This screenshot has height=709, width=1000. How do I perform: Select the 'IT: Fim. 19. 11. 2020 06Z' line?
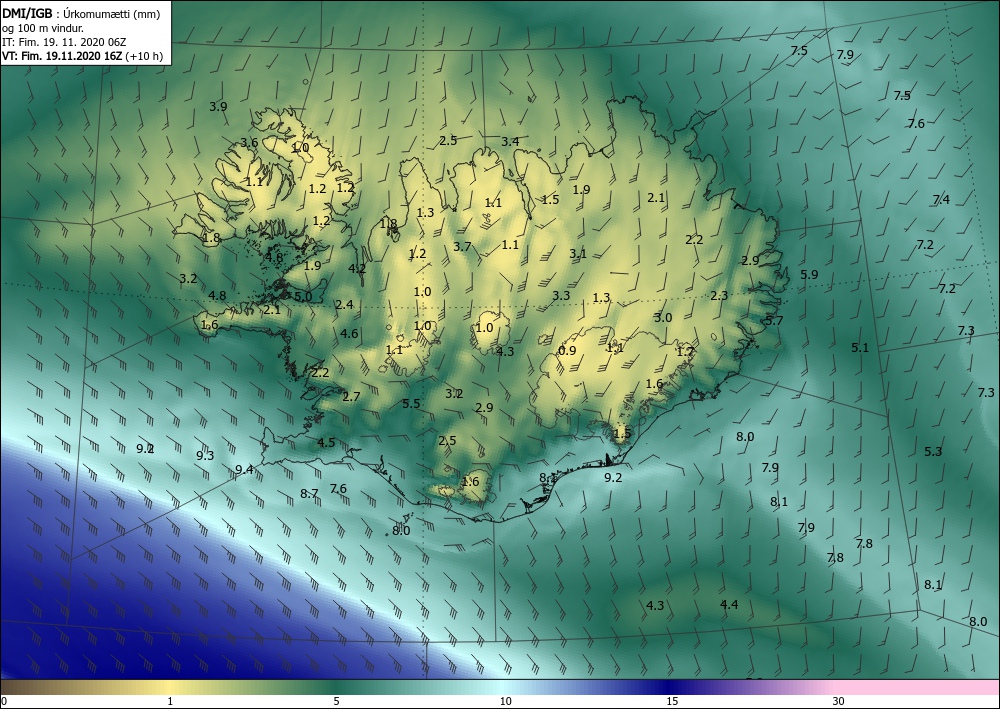tap(64, 42)
